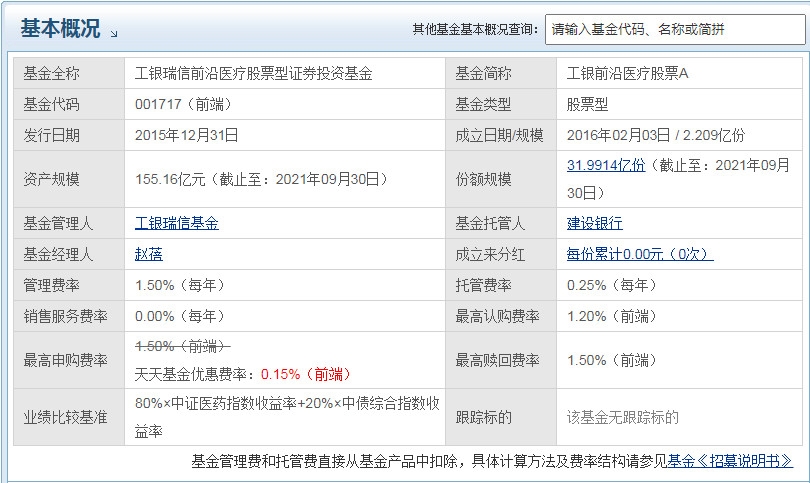
Task: Click the fund short name 工银前沿医疗股票A
Action: click(x=628, y=73)
